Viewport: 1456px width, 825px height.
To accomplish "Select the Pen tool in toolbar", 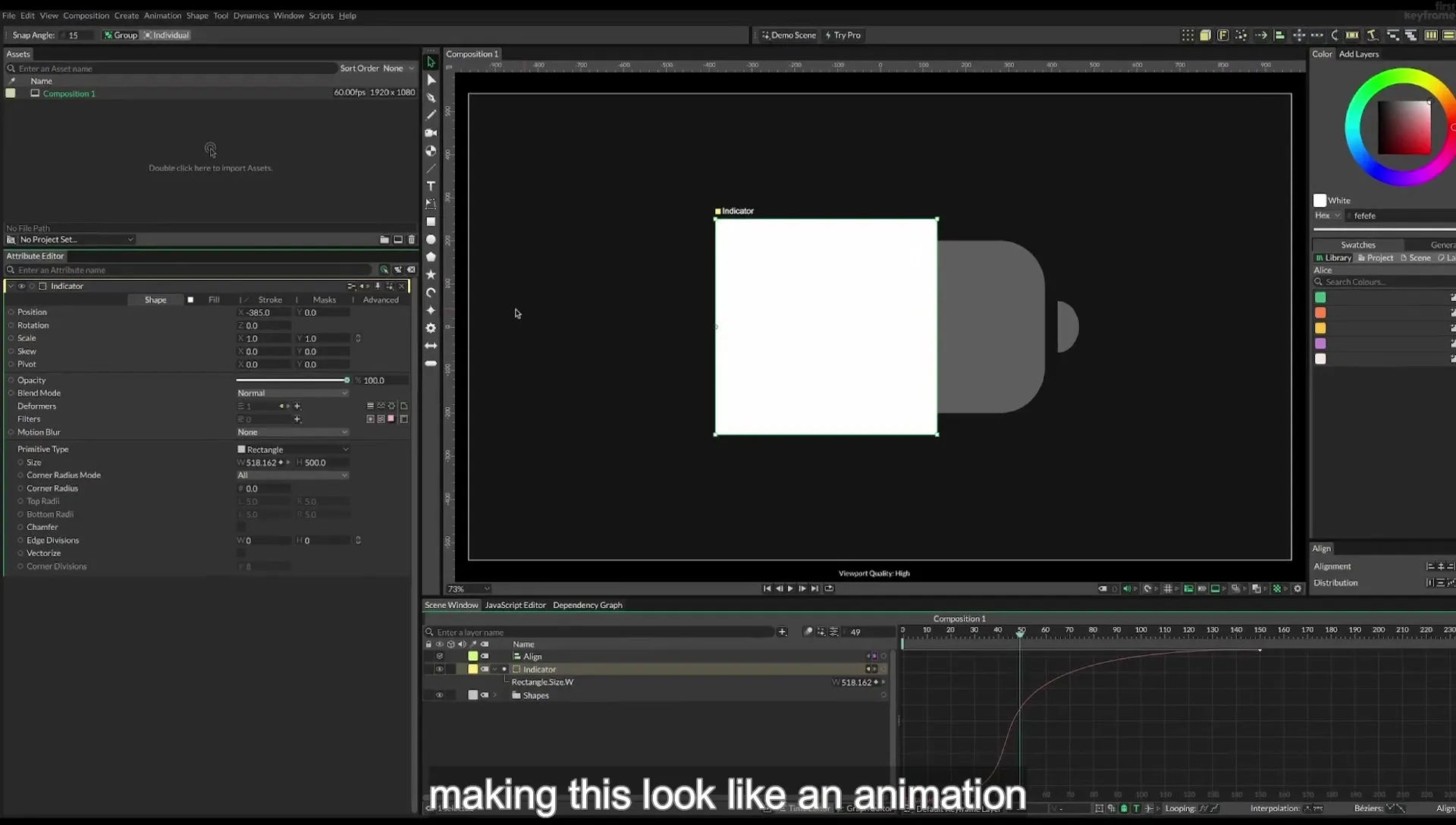I will [x=431, y=98].
